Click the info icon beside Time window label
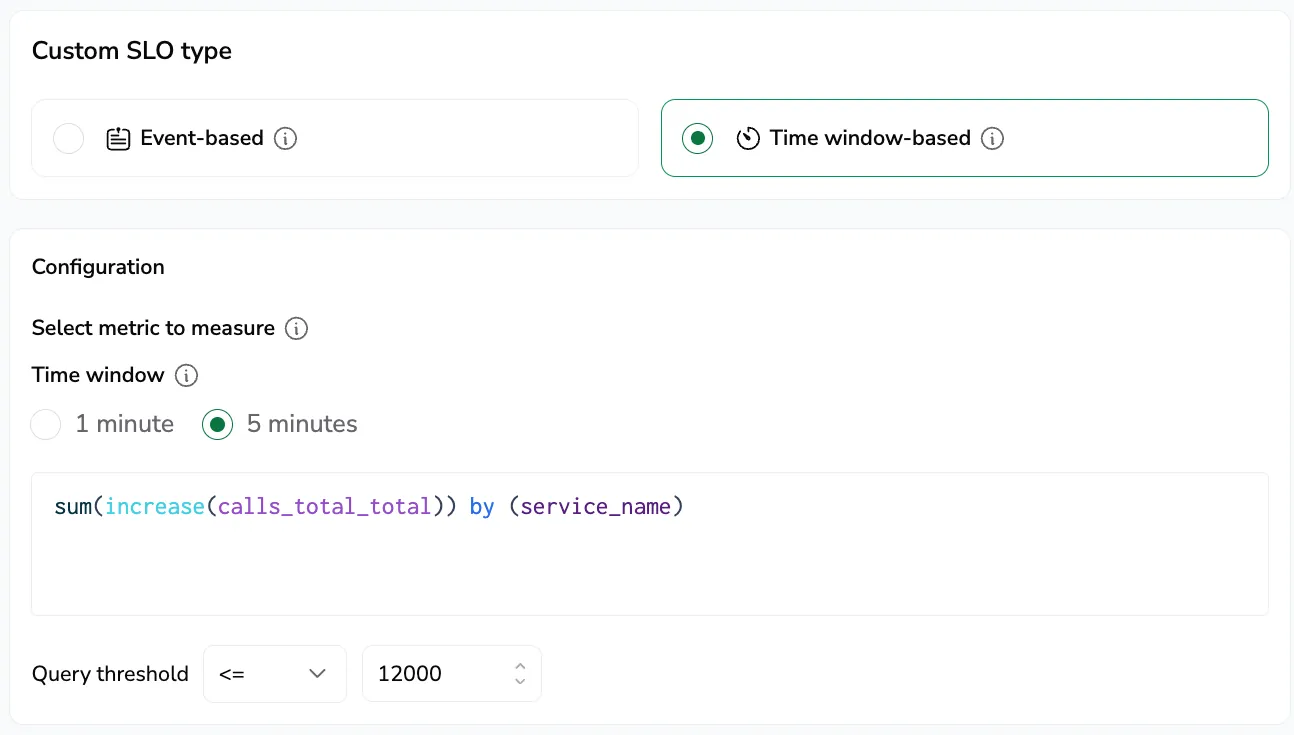The height and width of the screenshot is (735, 1294). coord(186,375)
